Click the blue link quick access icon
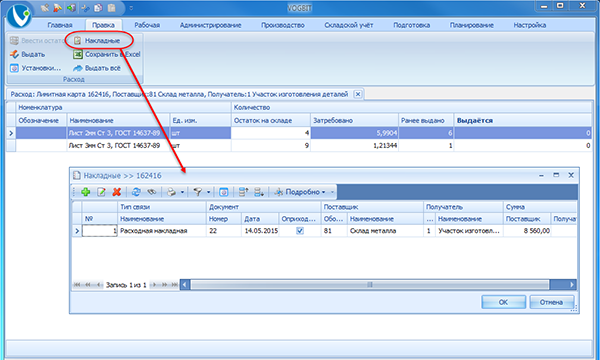 click(x=85, y=8)
